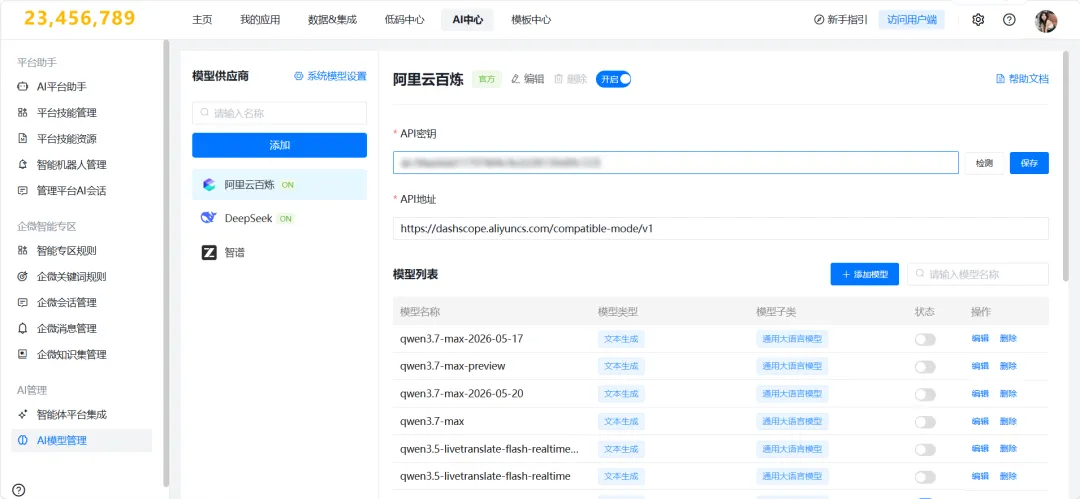Open 系统模型设置 link
Screen dimensions: 1080x499
[x=330, y=77]
